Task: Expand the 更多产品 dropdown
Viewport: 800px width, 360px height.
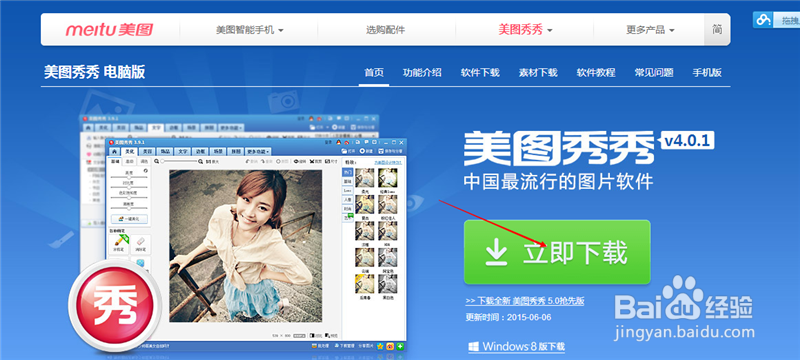Action: pyautogui.click(x=651, y=30)
